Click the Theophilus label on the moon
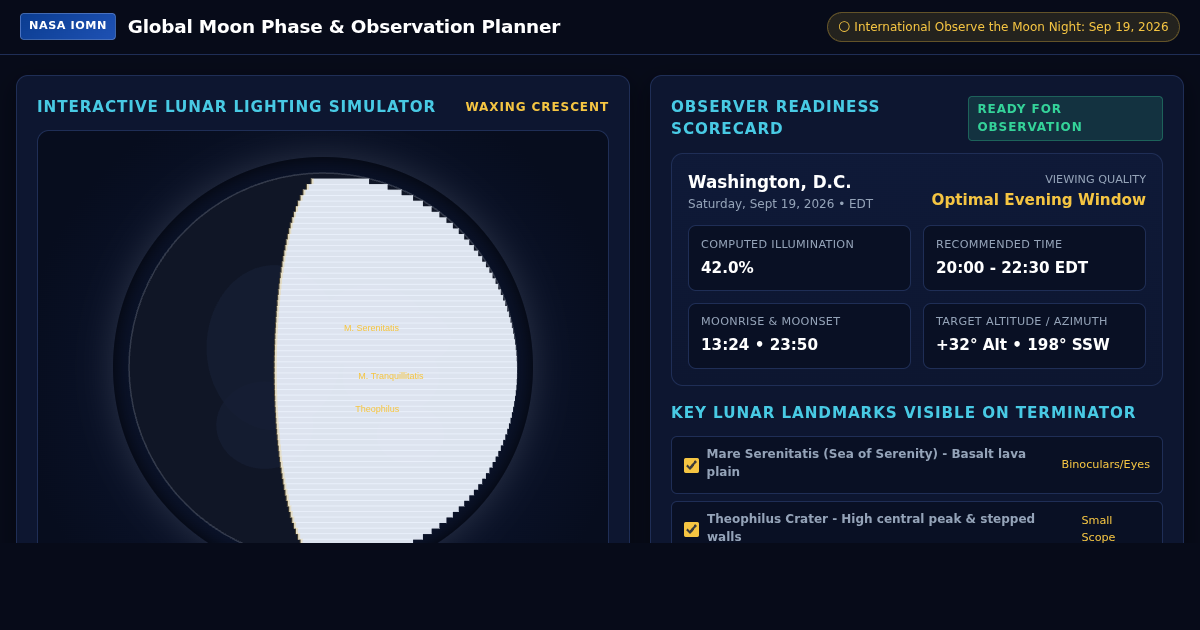Screen dimensions: 1200x630 (x=377, y=409)
